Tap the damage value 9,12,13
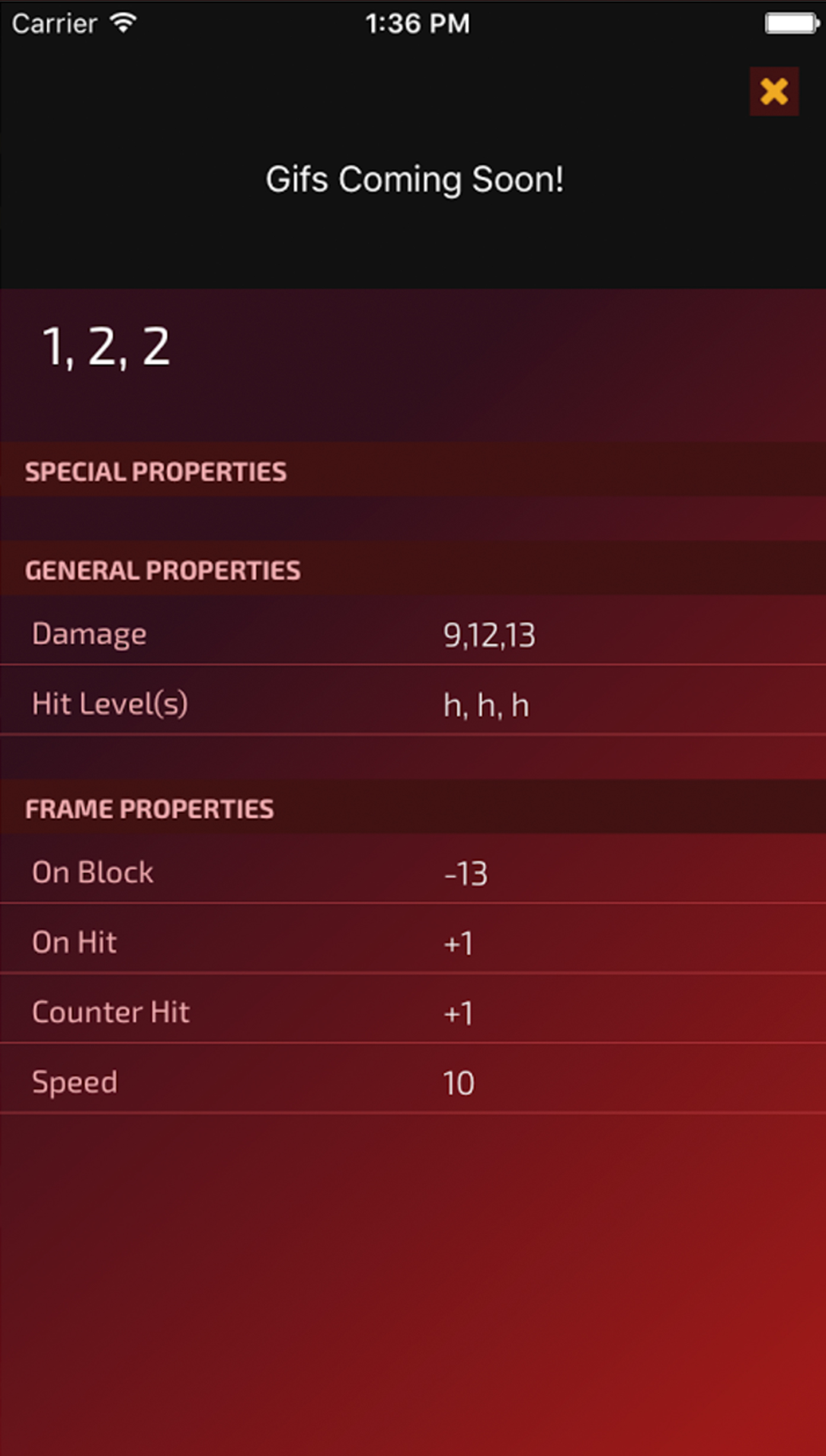The width and height of the screenshot is (826, 1456). tap(489, 635)
